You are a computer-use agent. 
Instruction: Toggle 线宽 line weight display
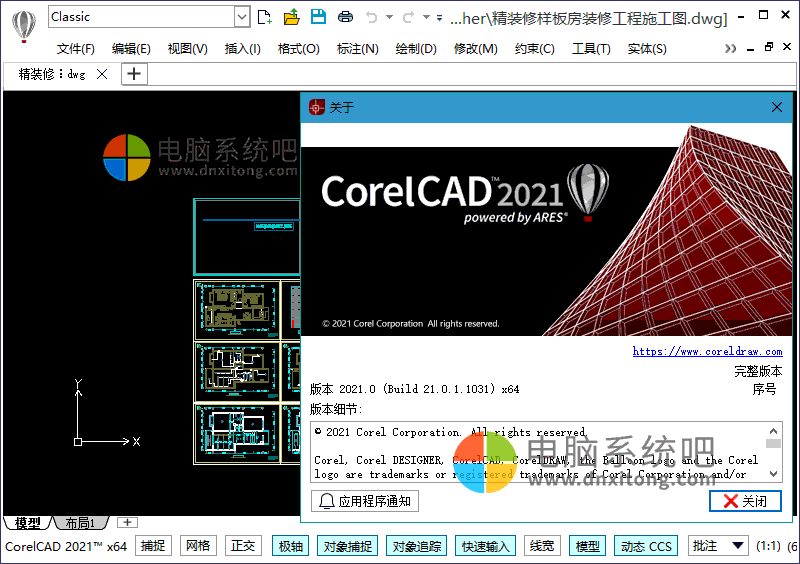pos(542,546)
